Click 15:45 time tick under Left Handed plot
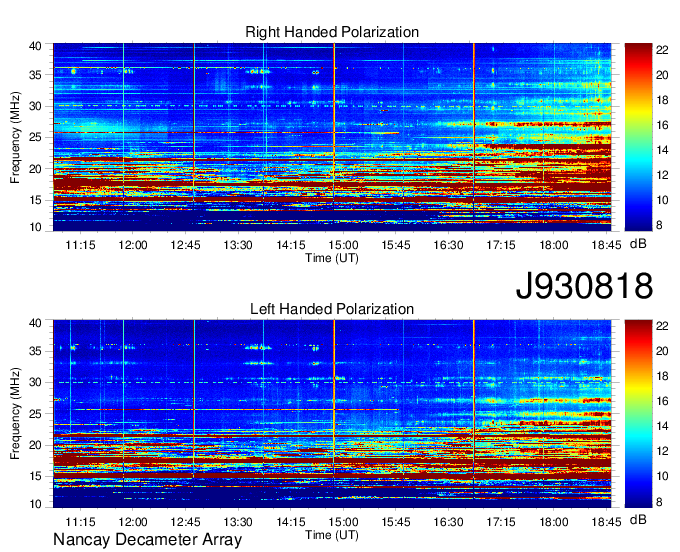 (x=396, y=522)
